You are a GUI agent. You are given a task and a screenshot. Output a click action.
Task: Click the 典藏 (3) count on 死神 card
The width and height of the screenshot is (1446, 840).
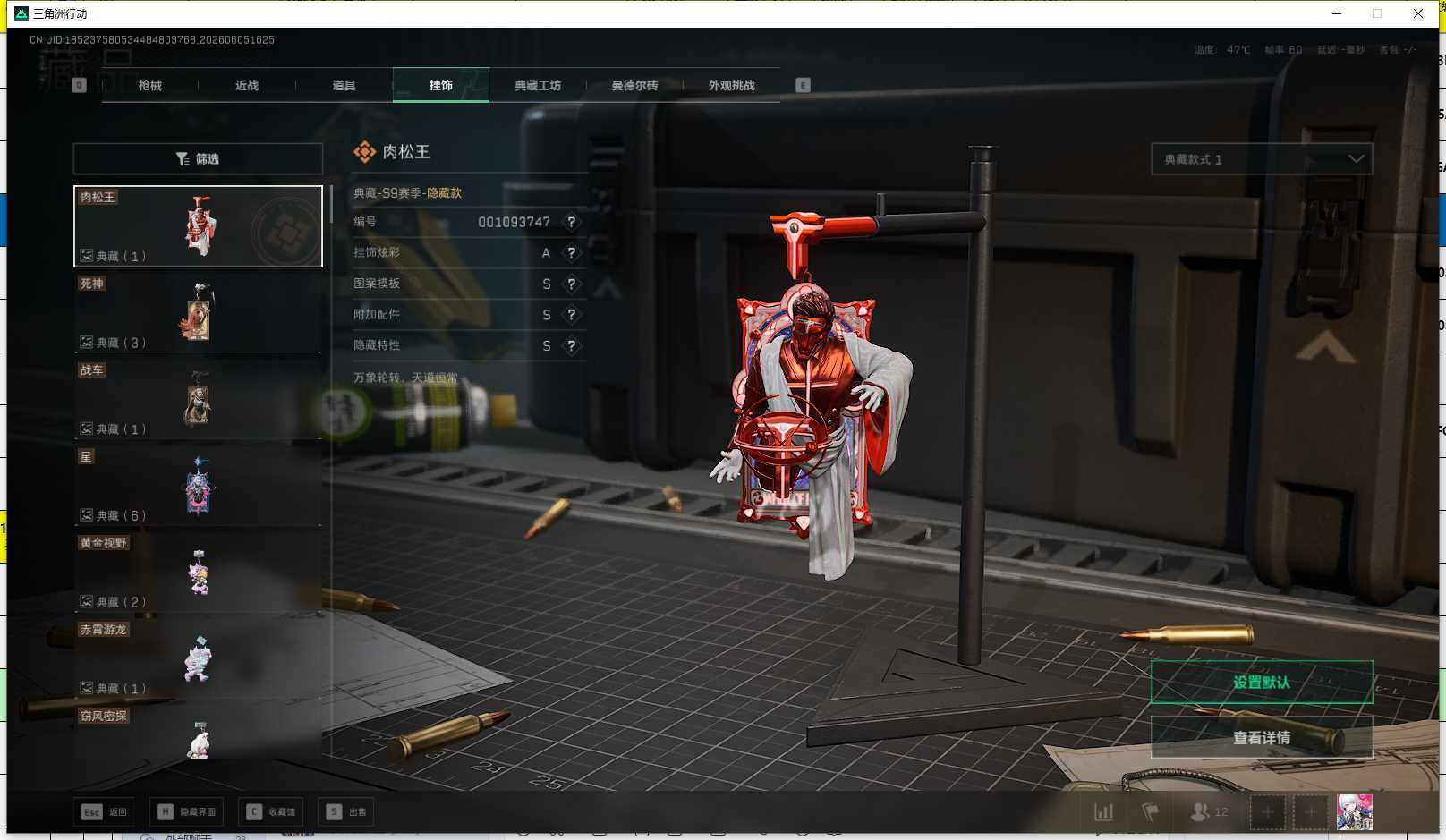(114, 343)
